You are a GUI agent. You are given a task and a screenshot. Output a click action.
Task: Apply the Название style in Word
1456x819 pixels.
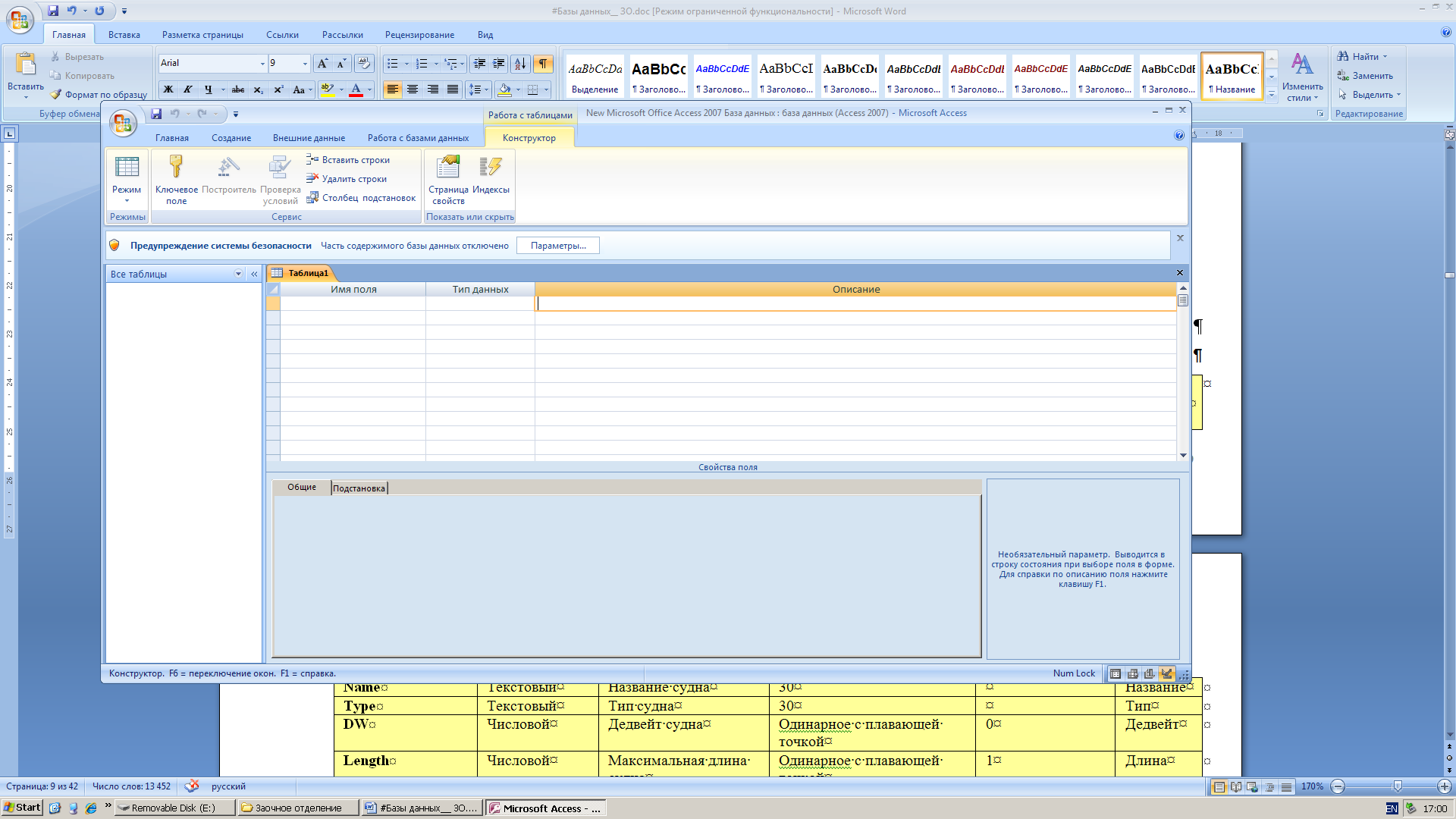tap(1232, 76)
